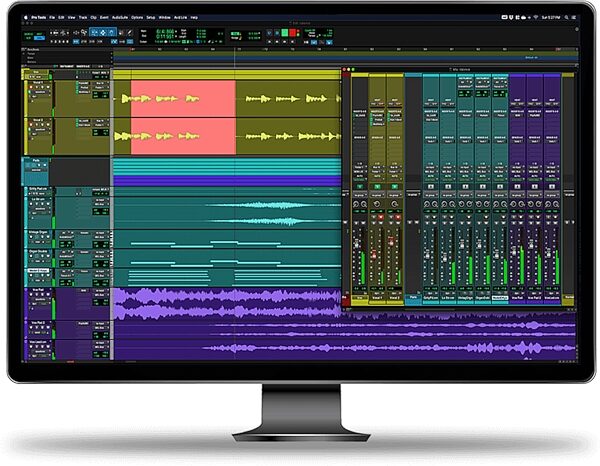Click the Vocal 2 volume fader in mixer
Image resolution: width=600 pixels, height=466 pixels.
click(x=391, y=242)
